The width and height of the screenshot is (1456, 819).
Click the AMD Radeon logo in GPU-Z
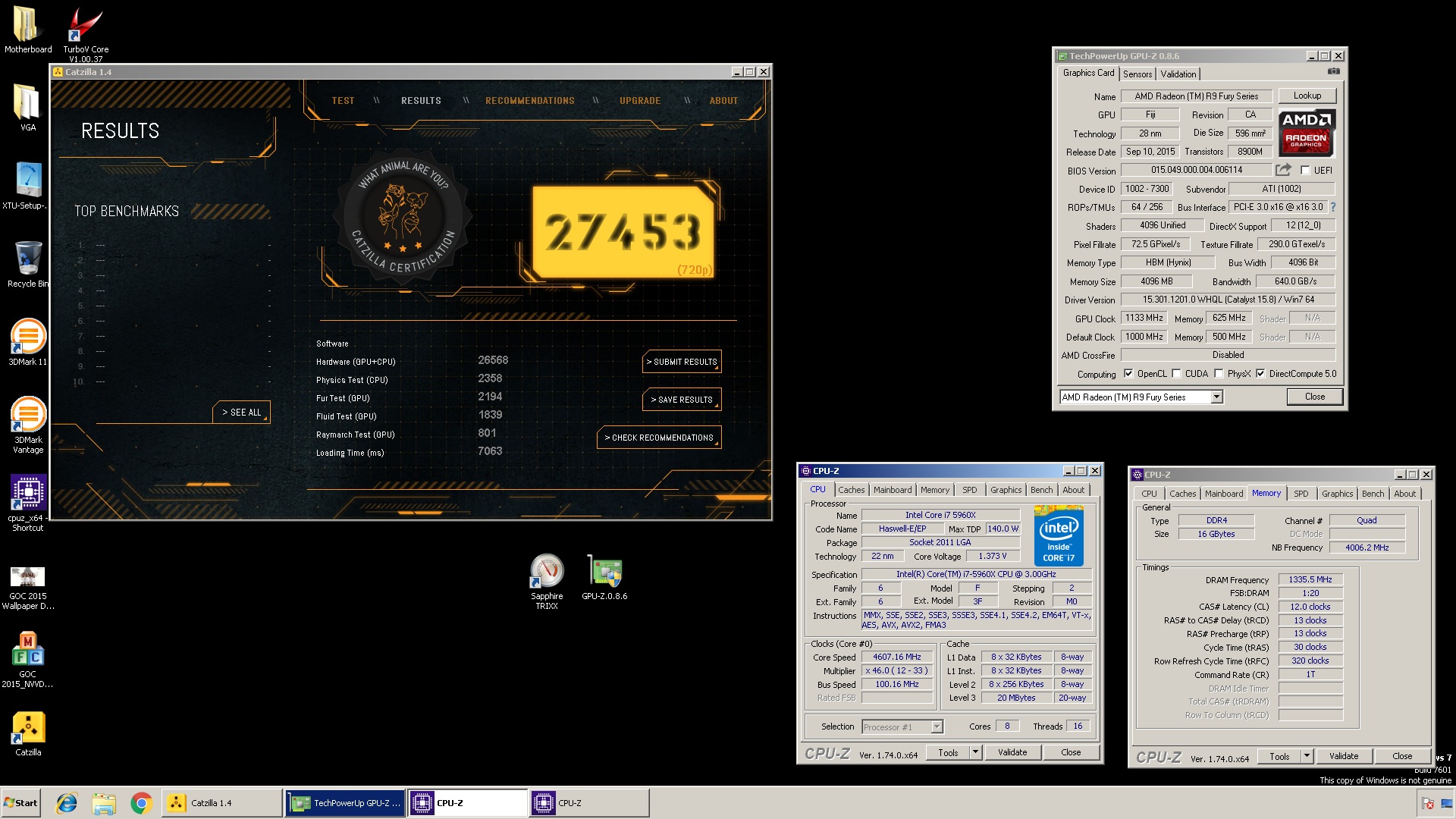coord(1307,133)
